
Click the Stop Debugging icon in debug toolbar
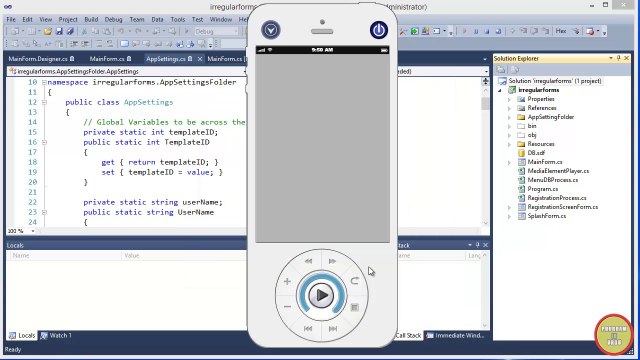(487, 31)
